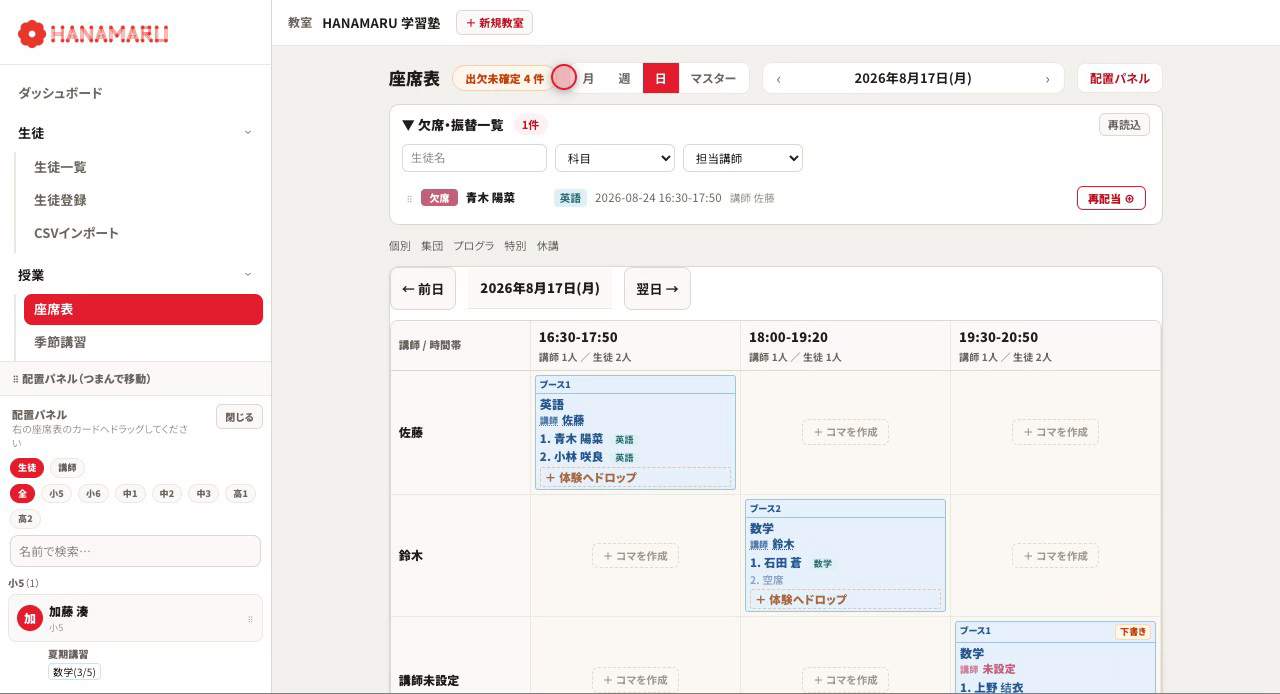Grab the drag handle on 青木 陽菜 absence row
Image resolution: width=1280 pixels, height=694 pixels.
(409, 199)
